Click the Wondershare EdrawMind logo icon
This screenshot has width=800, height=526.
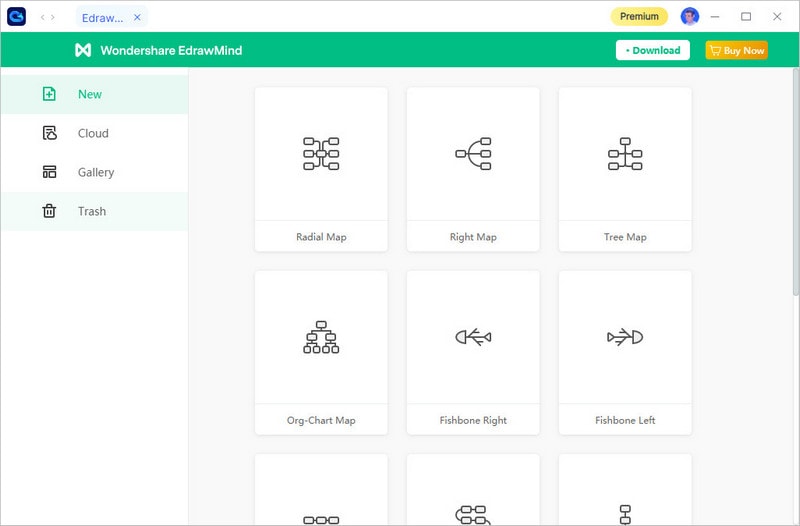click(x=83, y=50)
